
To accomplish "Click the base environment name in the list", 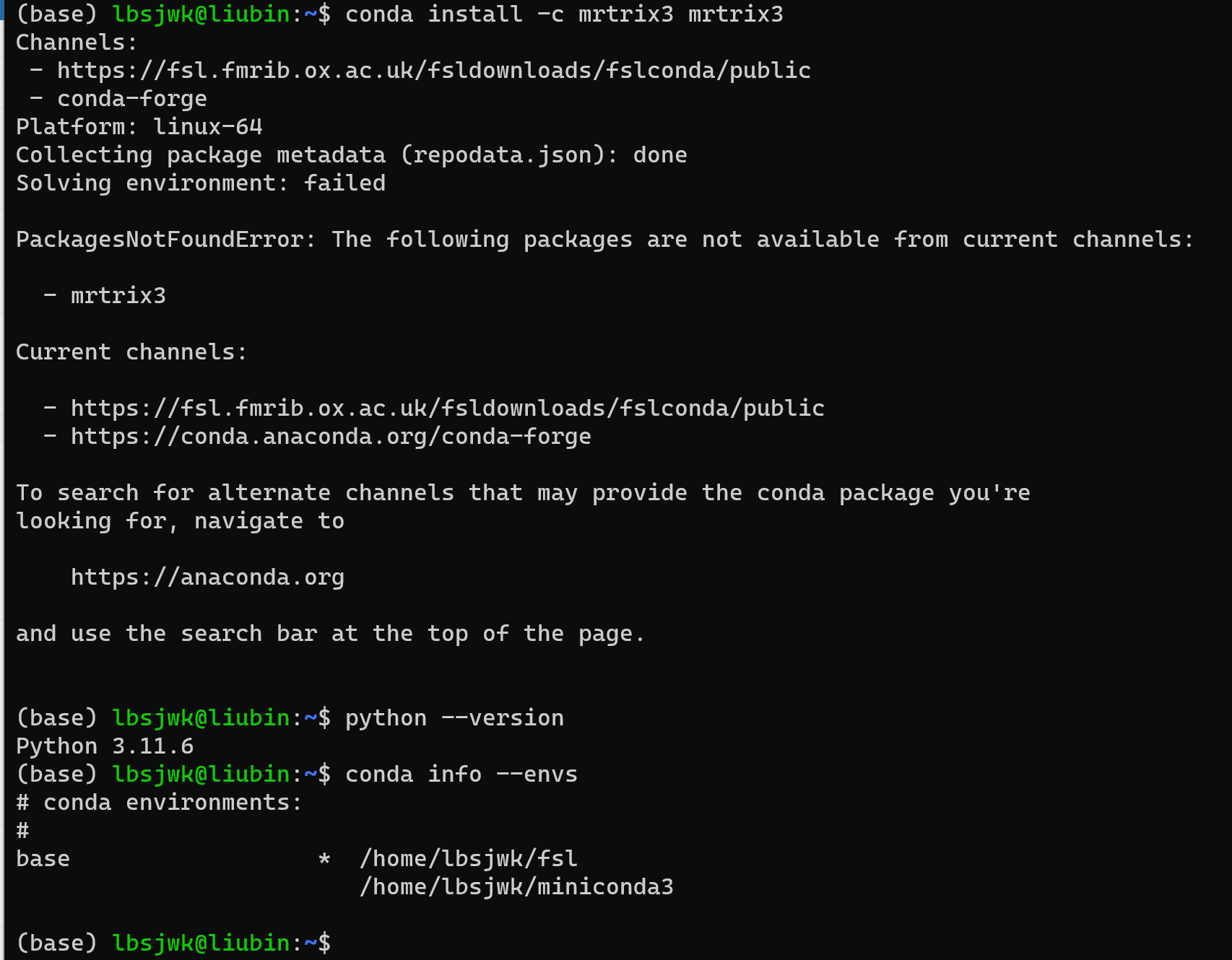I will coord(43,859).
